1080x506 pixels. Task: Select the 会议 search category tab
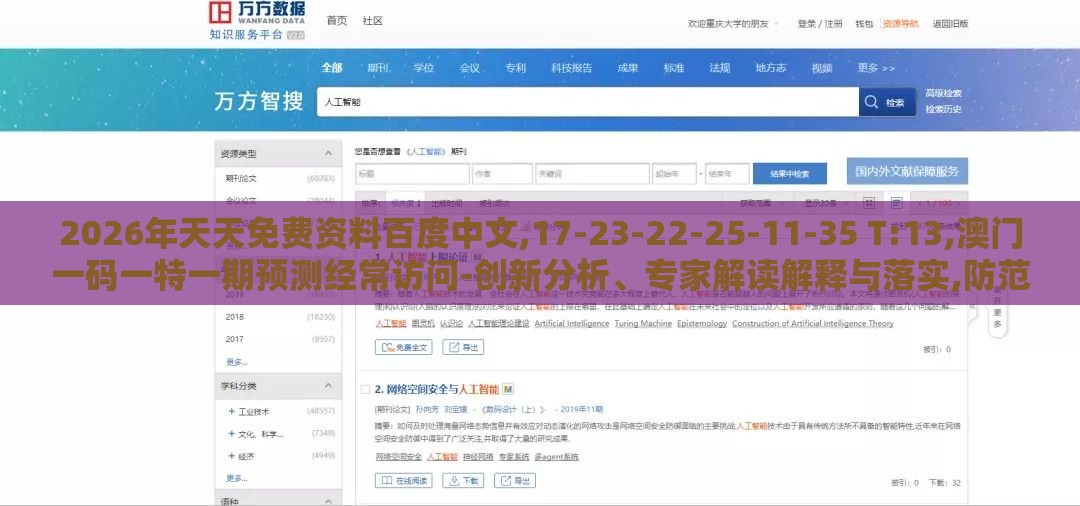470,67
